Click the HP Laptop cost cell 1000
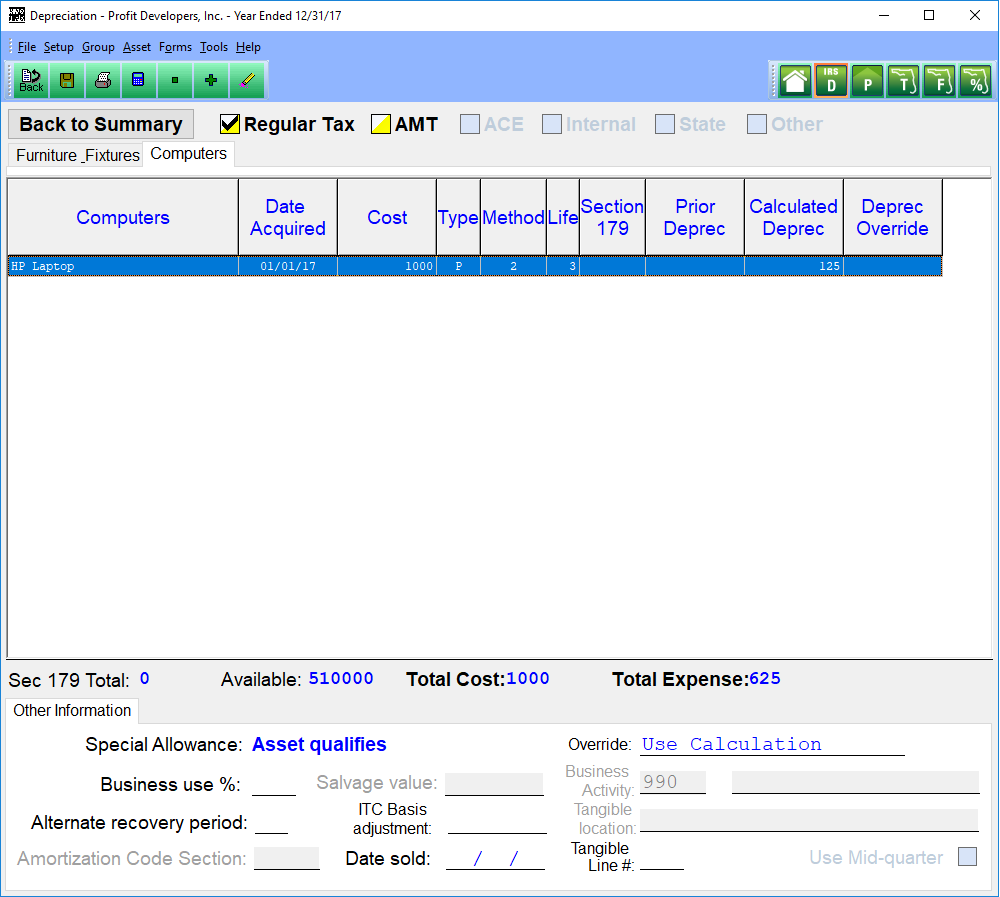 pos(387,266)
